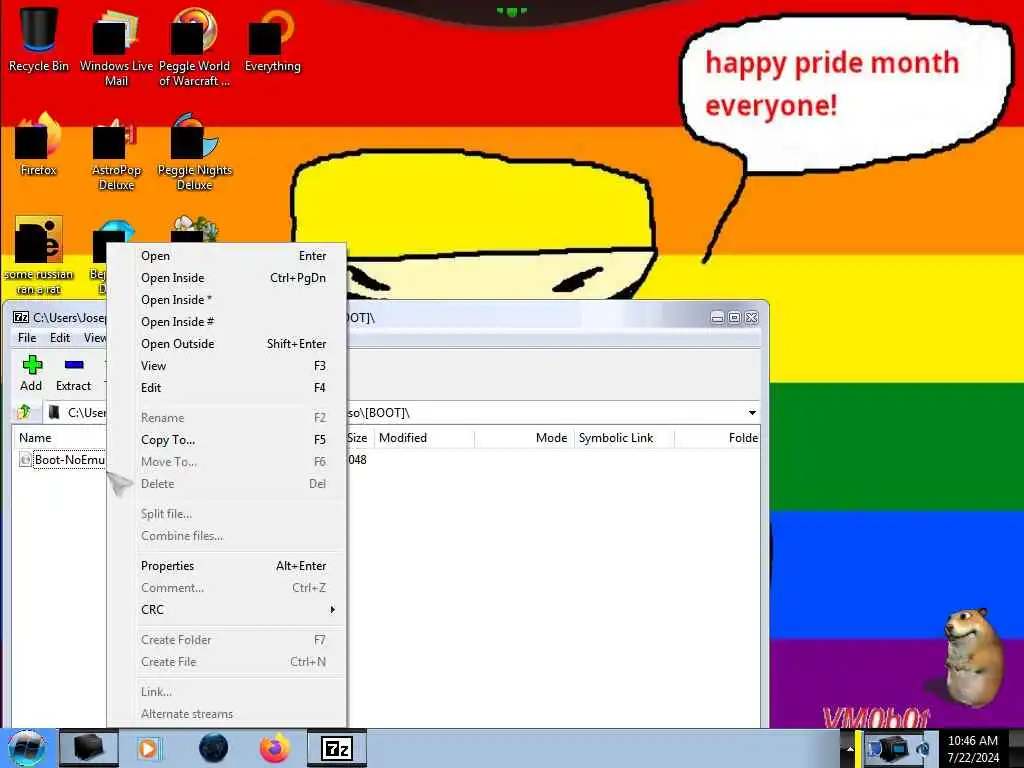Click the Show desktop button in the taskbar
Image resolution: width=1024 pixels, height=768 pixels.
click(1017, 748)
